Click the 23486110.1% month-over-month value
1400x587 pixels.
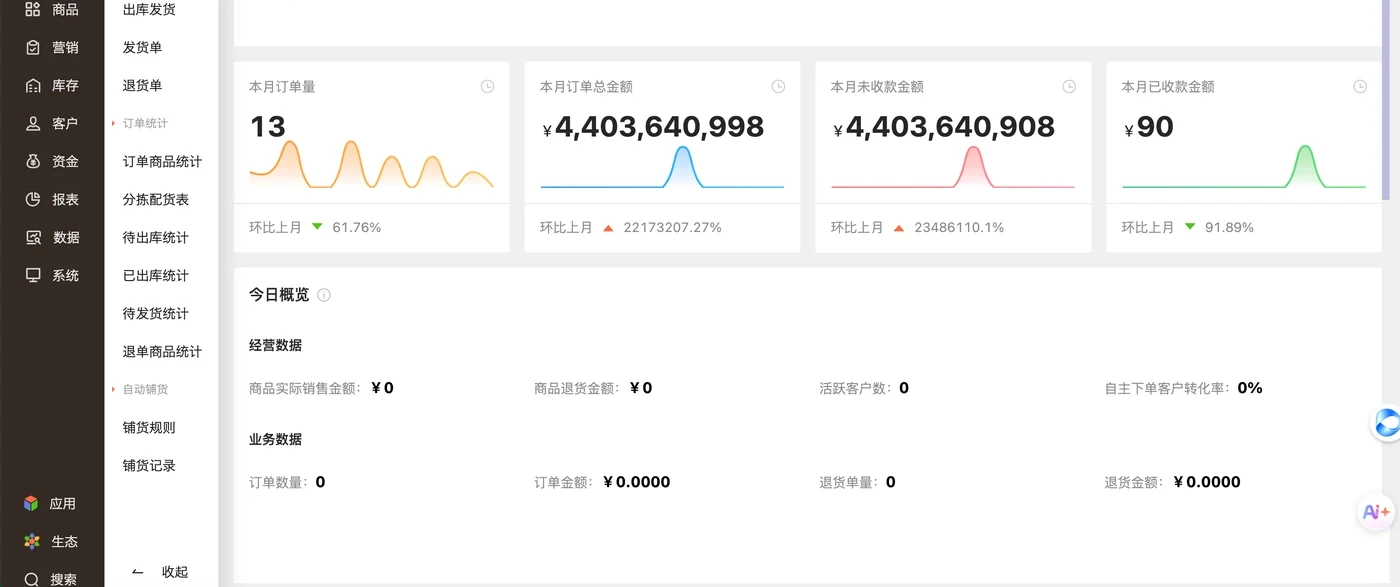[x=959, y=227]
